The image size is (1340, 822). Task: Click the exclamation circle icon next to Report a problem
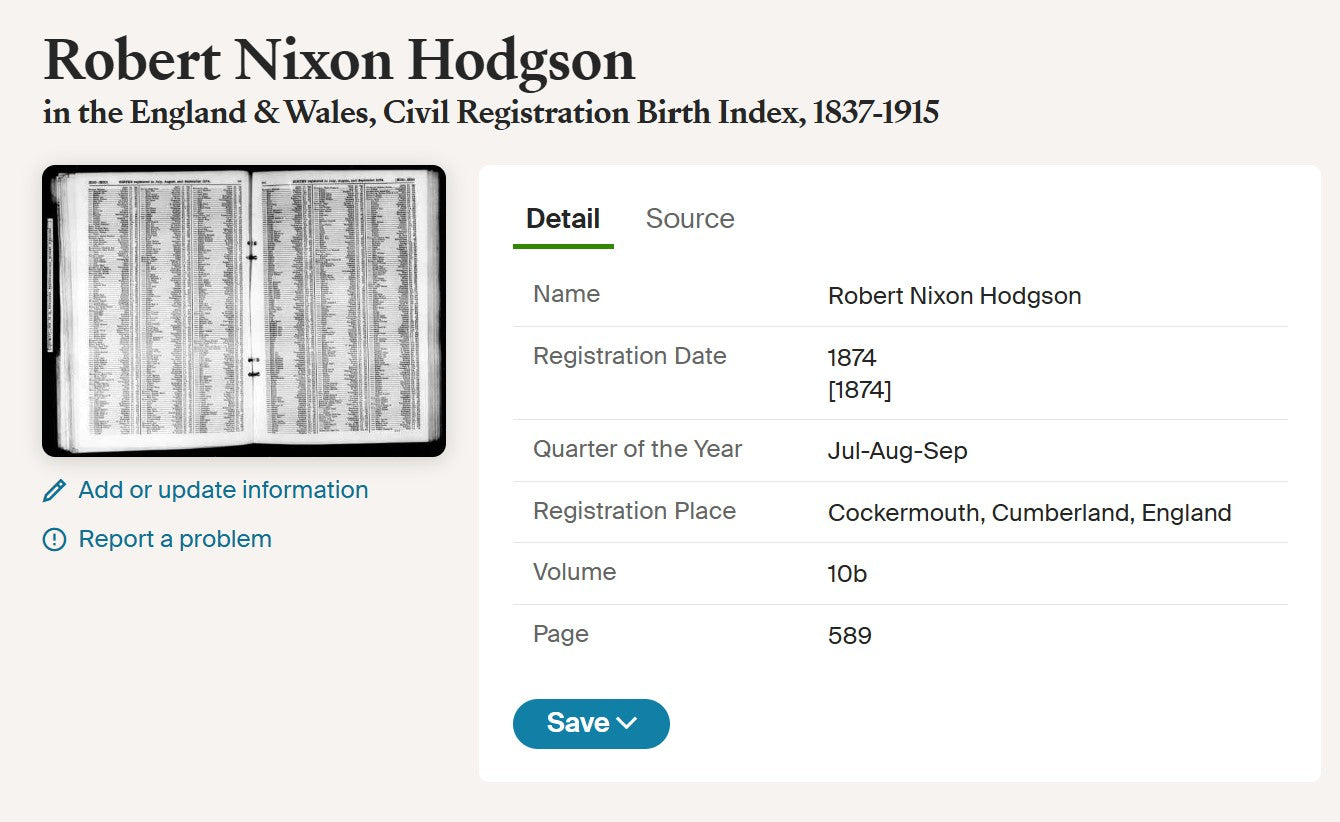[53, 539]
